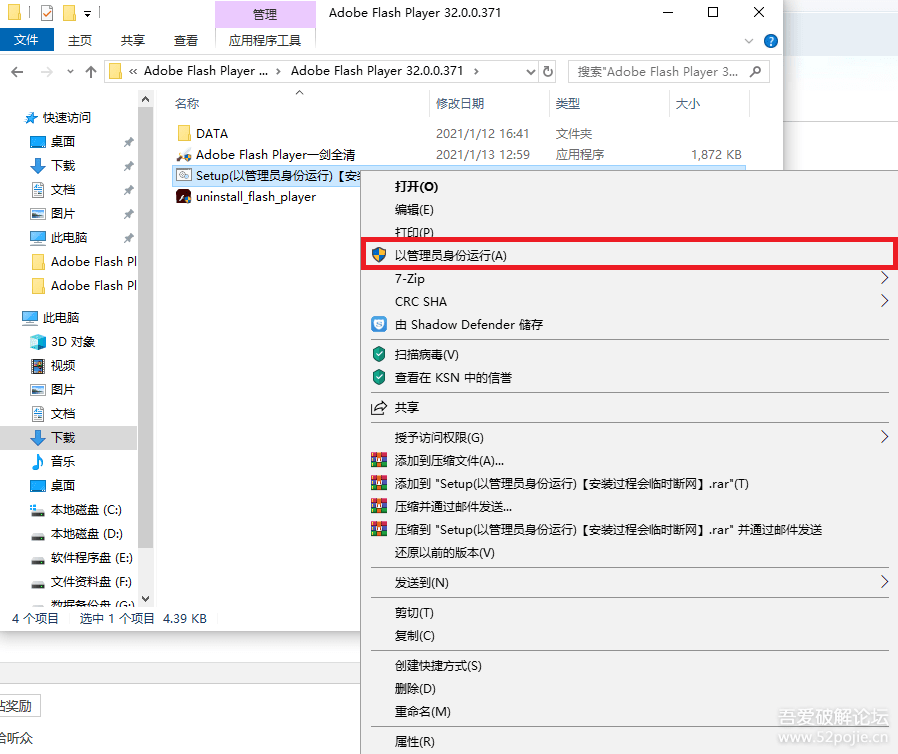Image resolution: width=898 pixels, height=754 pixels.
Task: Click the DATA folder icon
Action: coord(184,133)
